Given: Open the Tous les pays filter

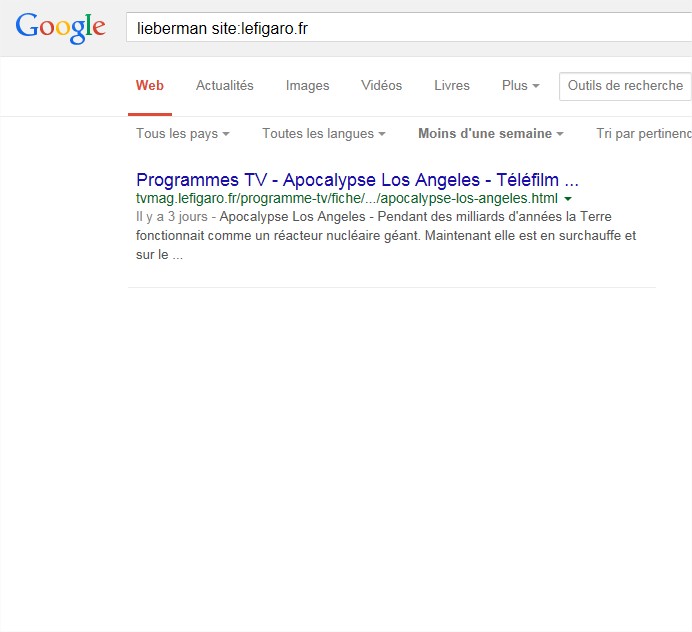Looking at the screenshot, I should pyautogui.click(x=183, y=133).
